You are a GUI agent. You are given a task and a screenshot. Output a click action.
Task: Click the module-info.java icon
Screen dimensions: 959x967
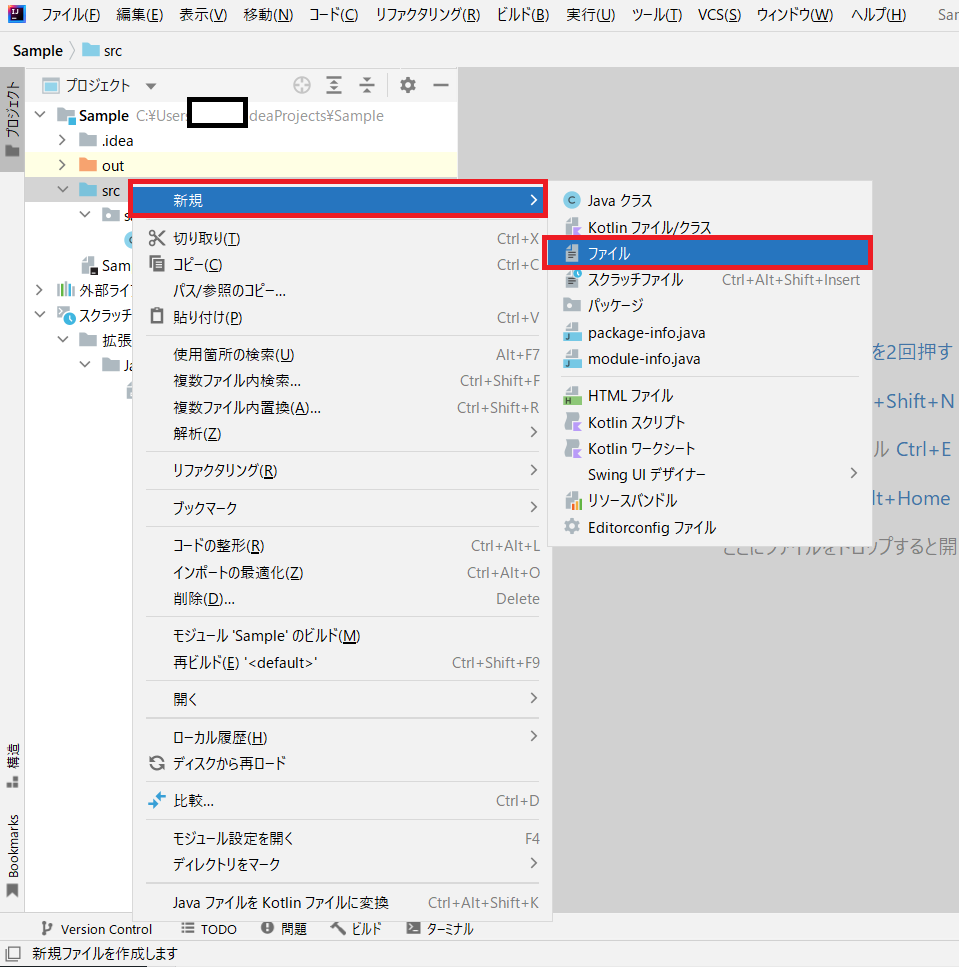pos(572,358)
